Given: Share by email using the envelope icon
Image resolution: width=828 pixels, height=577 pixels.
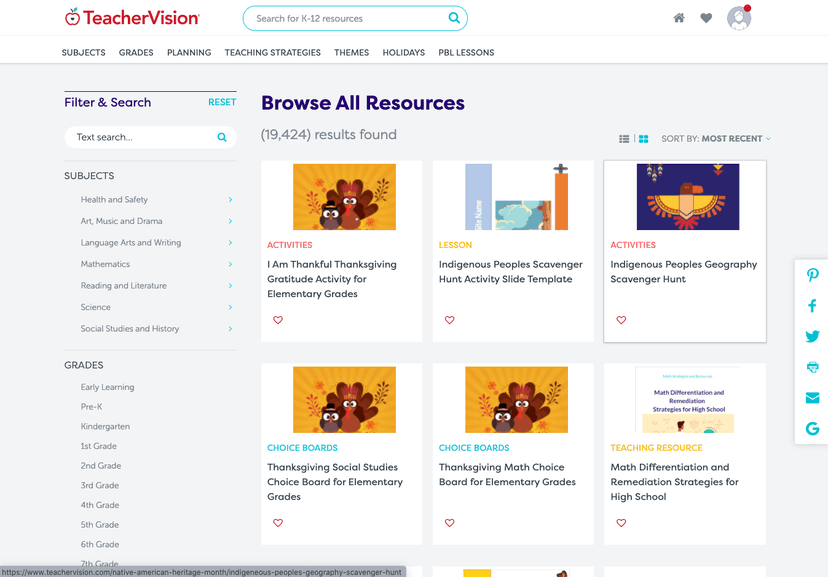Looking at the screenshot, I should 812,397.
